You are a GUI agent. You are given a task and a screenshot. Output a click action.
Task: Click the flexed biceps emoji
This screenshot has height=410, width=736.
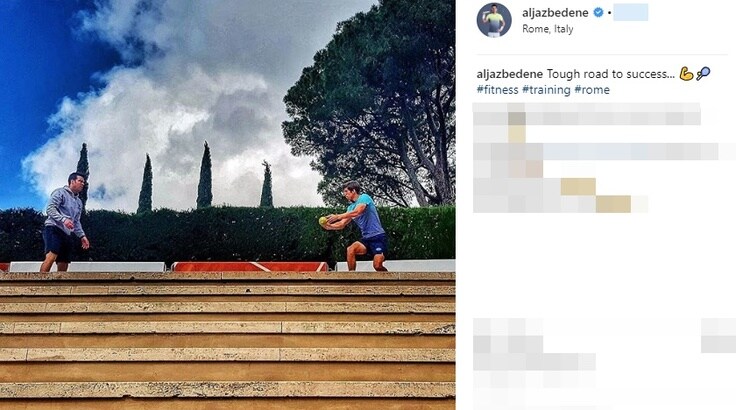686,74
